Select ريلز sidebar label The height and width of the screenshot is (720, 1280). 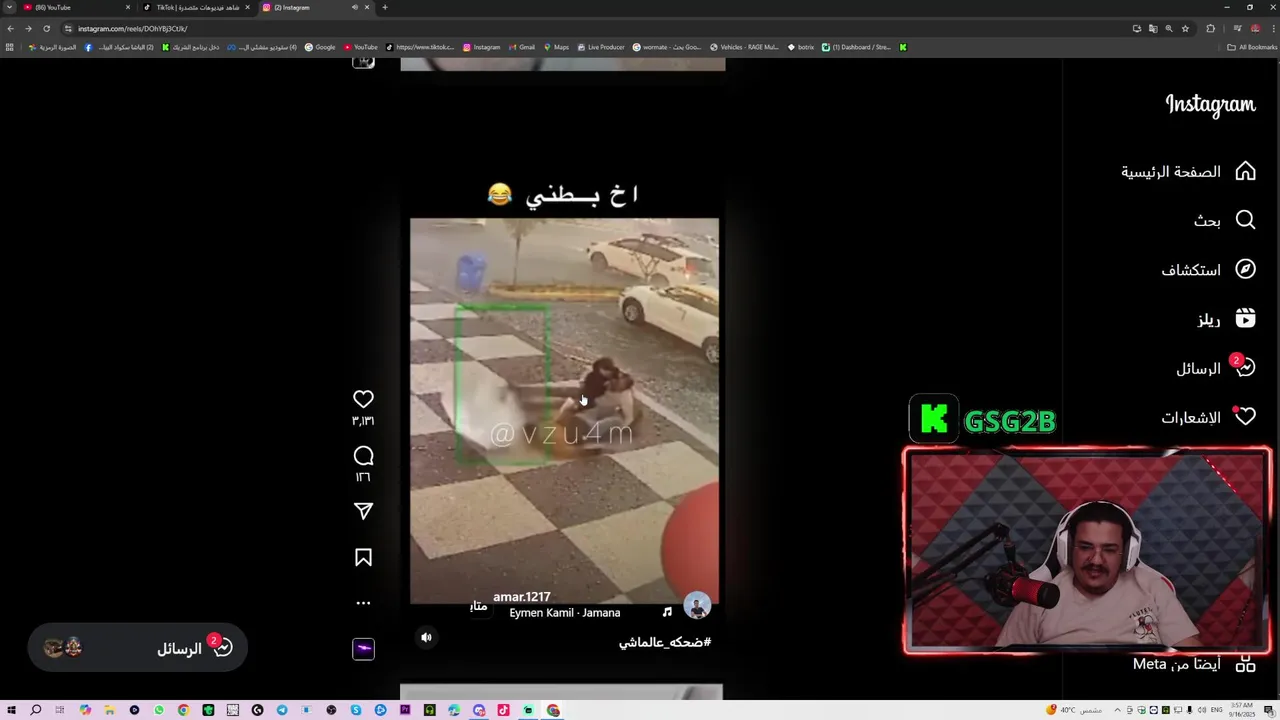(1209, 320)
